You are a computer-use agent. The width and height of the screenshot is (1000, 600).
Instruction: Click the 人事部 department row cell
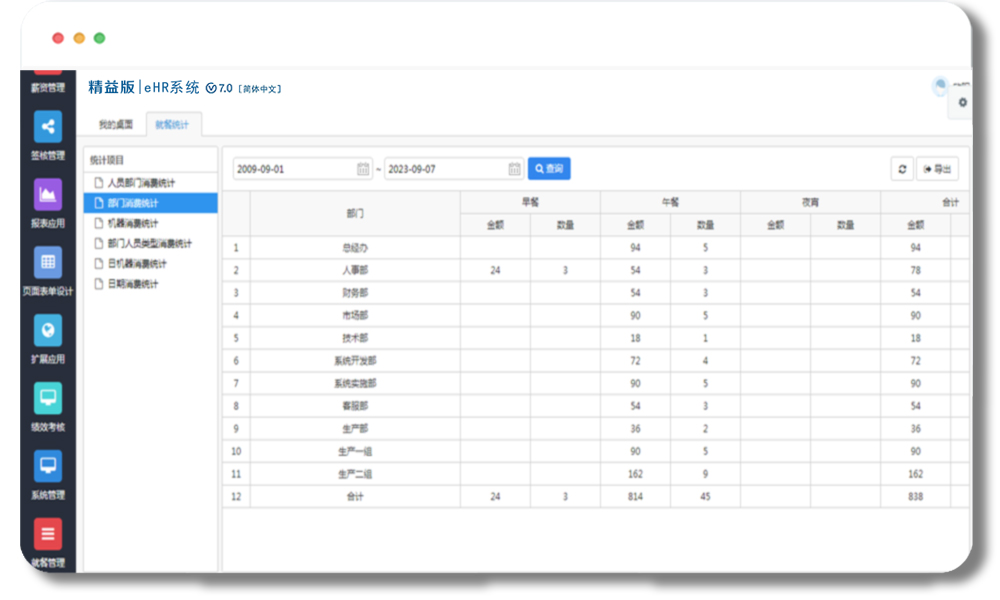355,270
